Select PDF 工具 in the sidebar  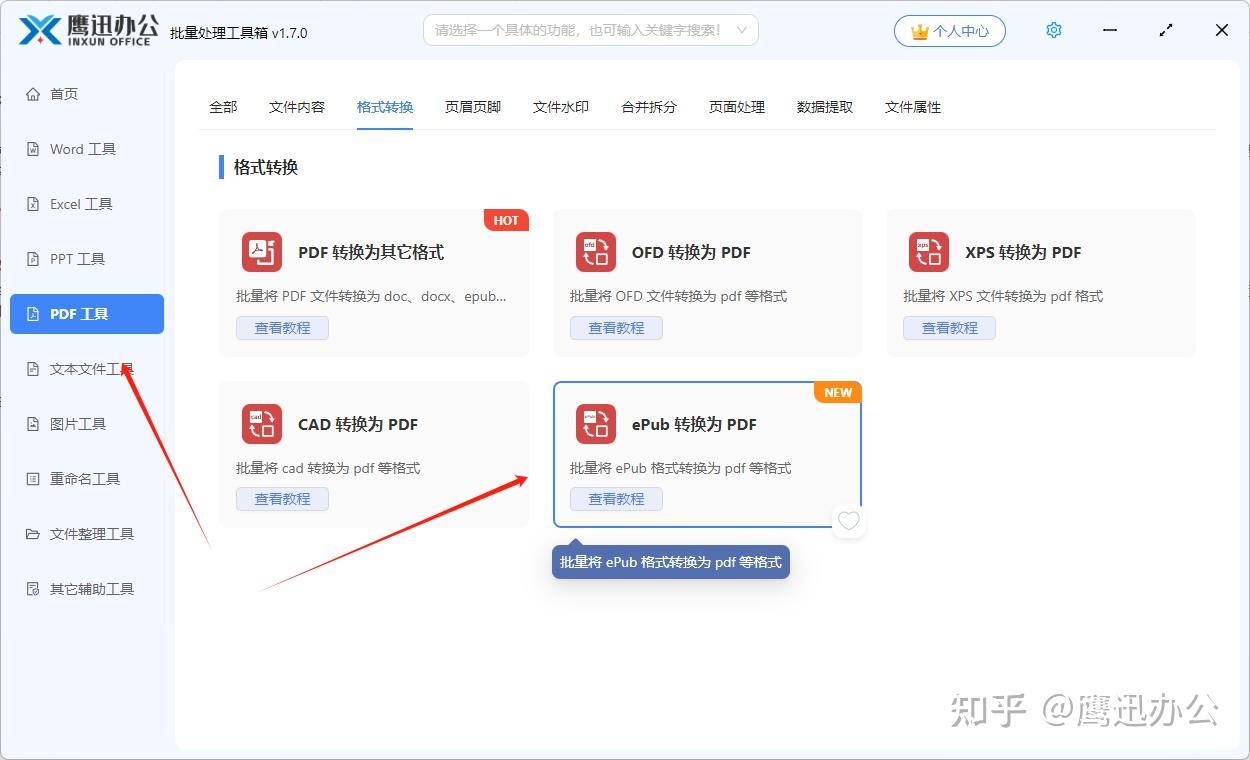pyautogui.click(x=87, y=314)
